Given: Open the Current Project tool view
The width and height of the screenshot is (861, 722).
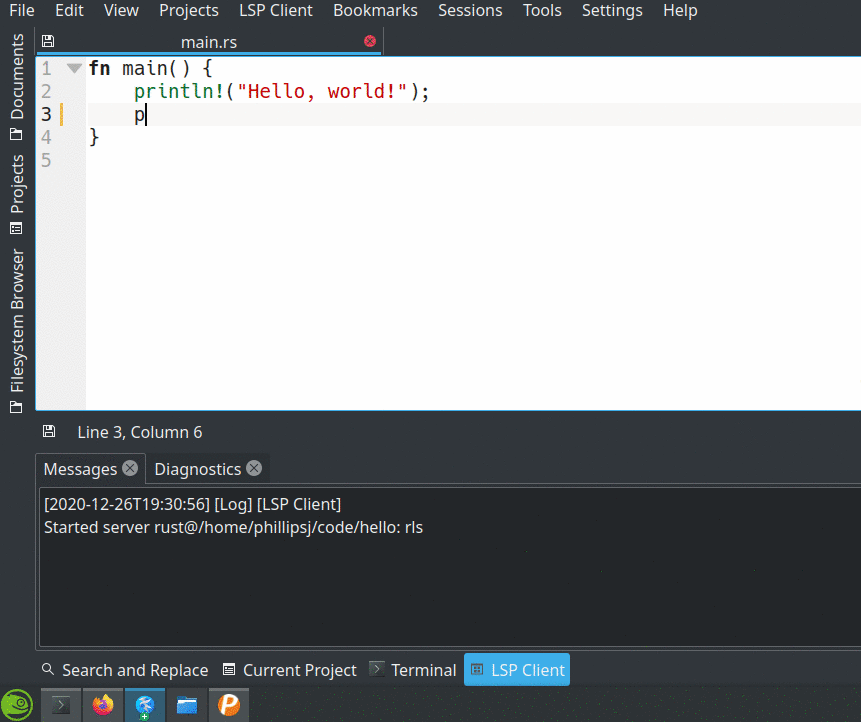Looking at the screenshot, I should (x=289, y=670).
